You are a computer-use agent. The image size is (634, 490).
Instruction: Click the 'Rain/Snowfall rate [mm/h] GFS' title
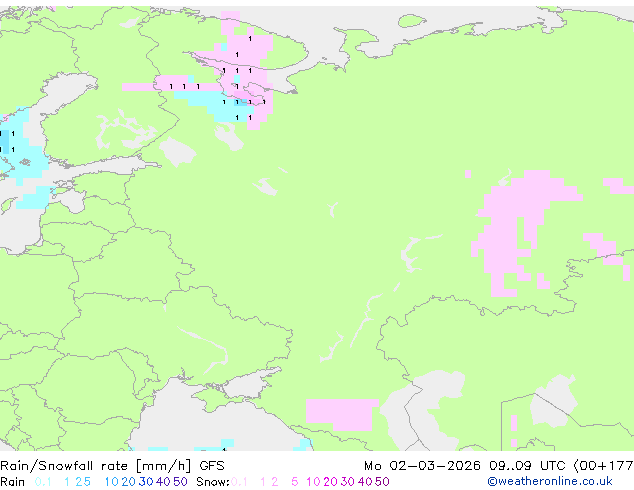pyautogui.click(x=112, y=466)
